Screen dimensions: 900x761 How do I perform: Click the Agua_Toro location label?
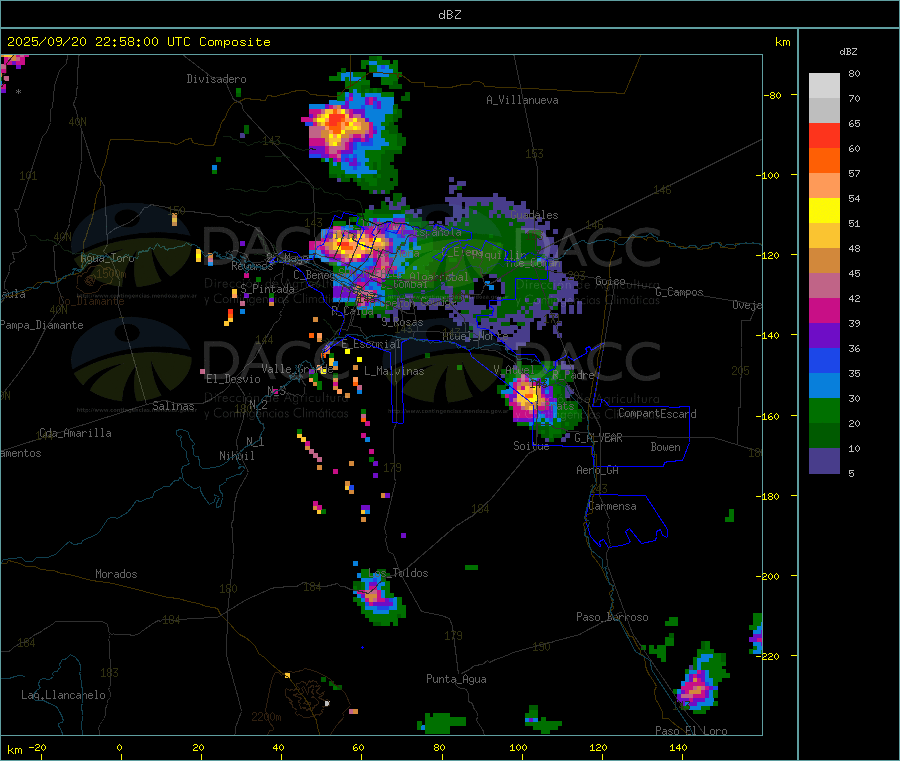(x=107, y=258)
